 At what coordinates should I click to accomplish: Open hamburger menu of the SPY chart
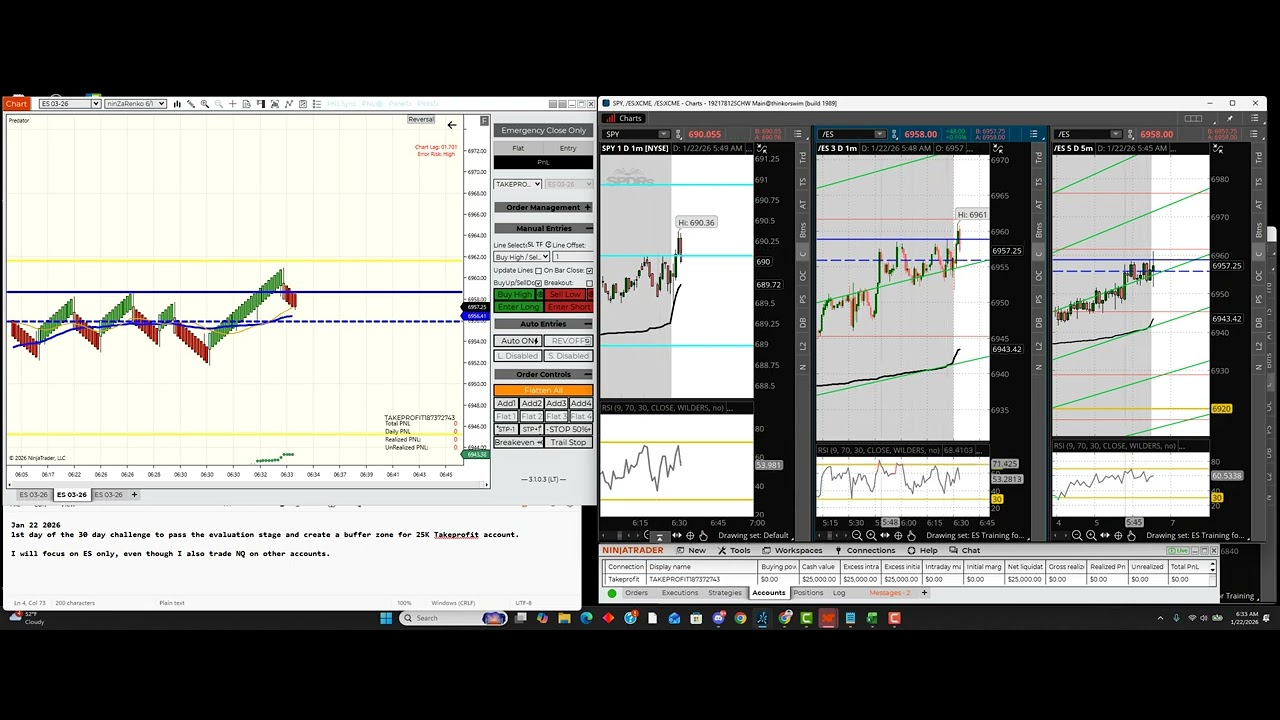(798, 134)
